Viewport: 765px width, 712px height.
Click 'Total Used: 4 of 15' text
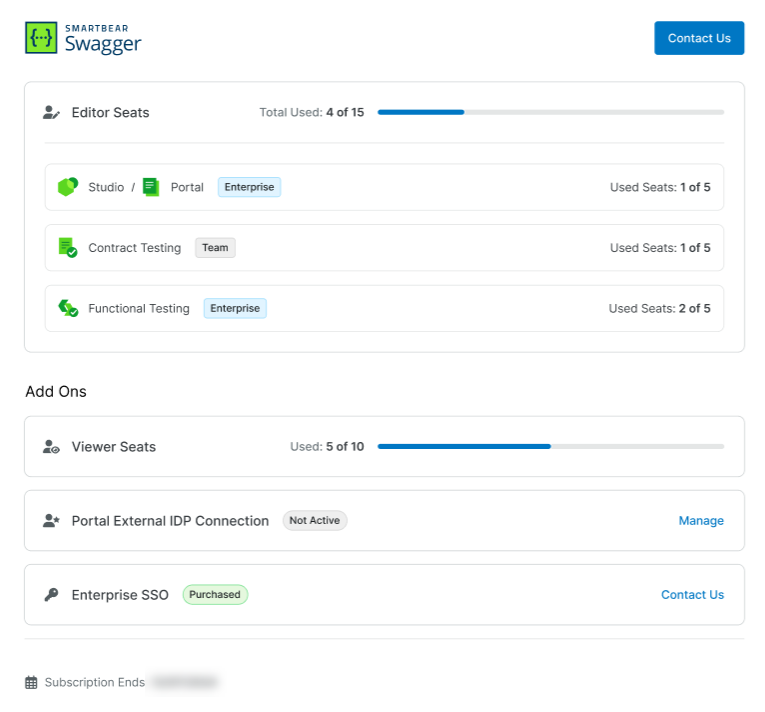pos(312,113)
